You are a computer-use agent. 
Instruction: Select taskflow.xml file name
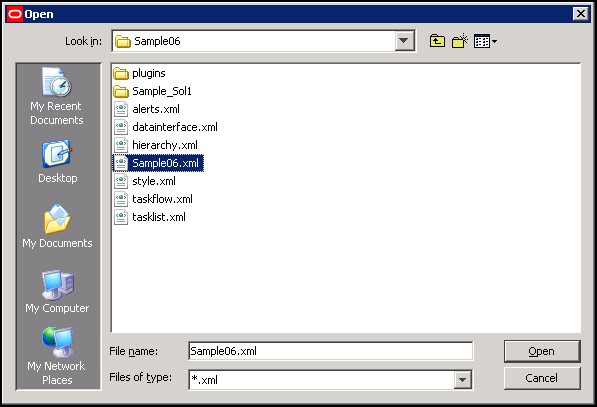click(162, 199)
